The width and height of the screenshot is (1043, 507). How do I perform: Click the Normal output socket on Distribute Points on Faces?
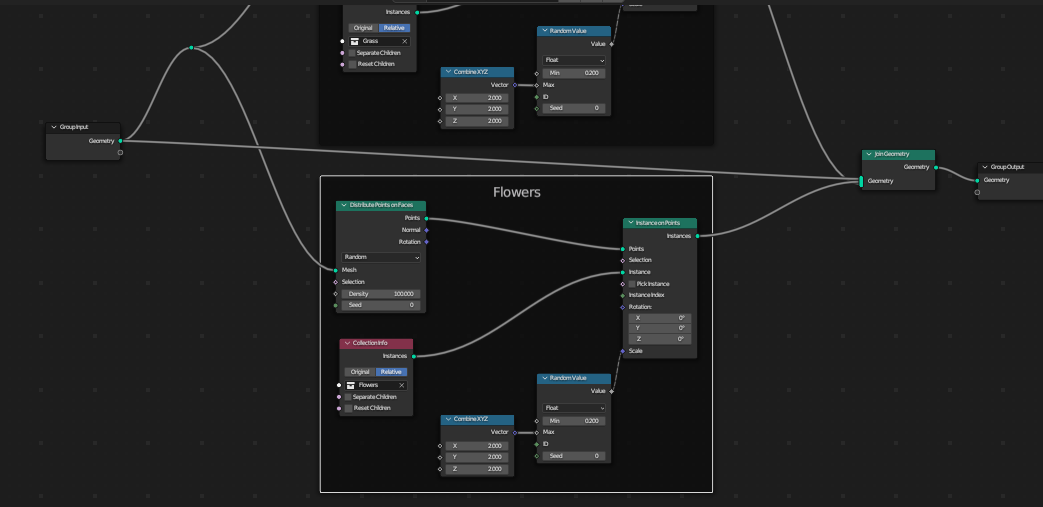[x=426, y=230]
